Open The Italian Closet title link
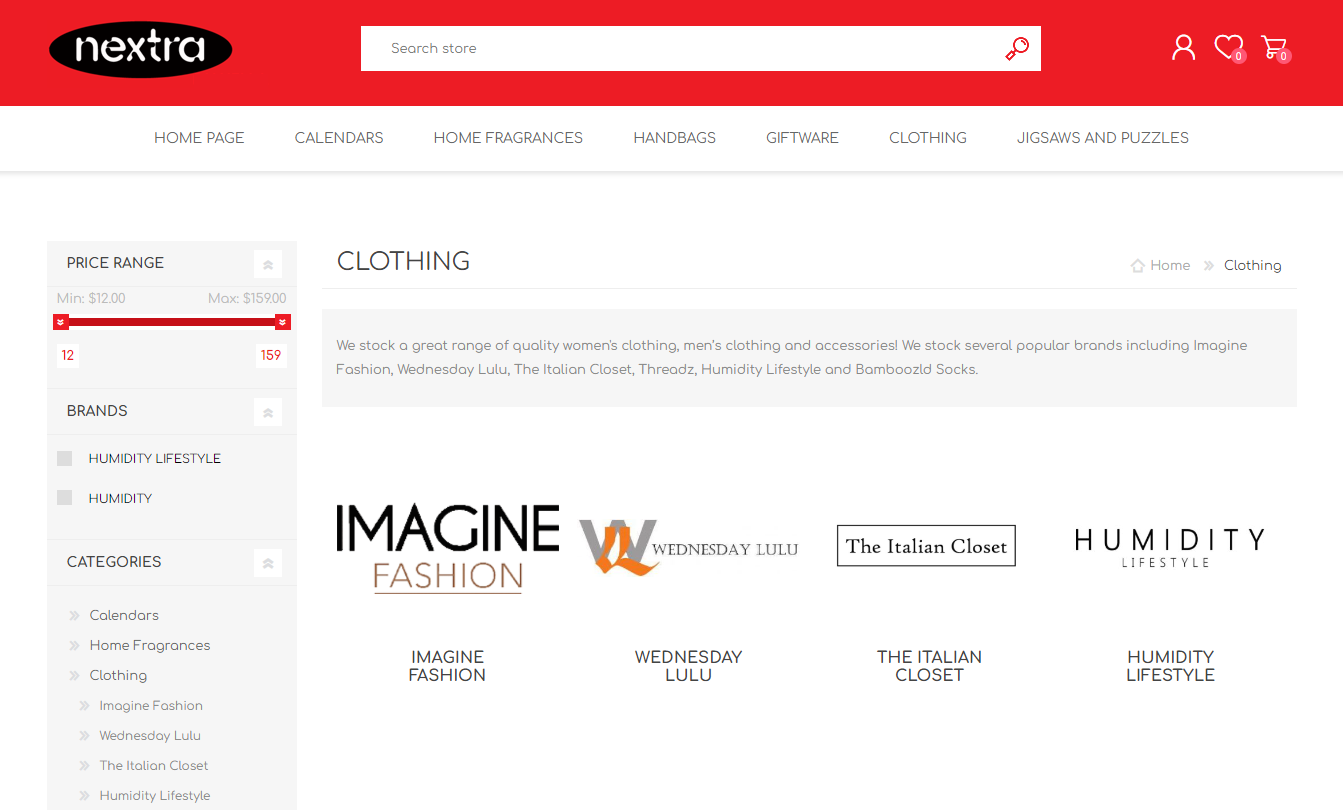This screenshot has height=810, width=1343. [929, 666]
